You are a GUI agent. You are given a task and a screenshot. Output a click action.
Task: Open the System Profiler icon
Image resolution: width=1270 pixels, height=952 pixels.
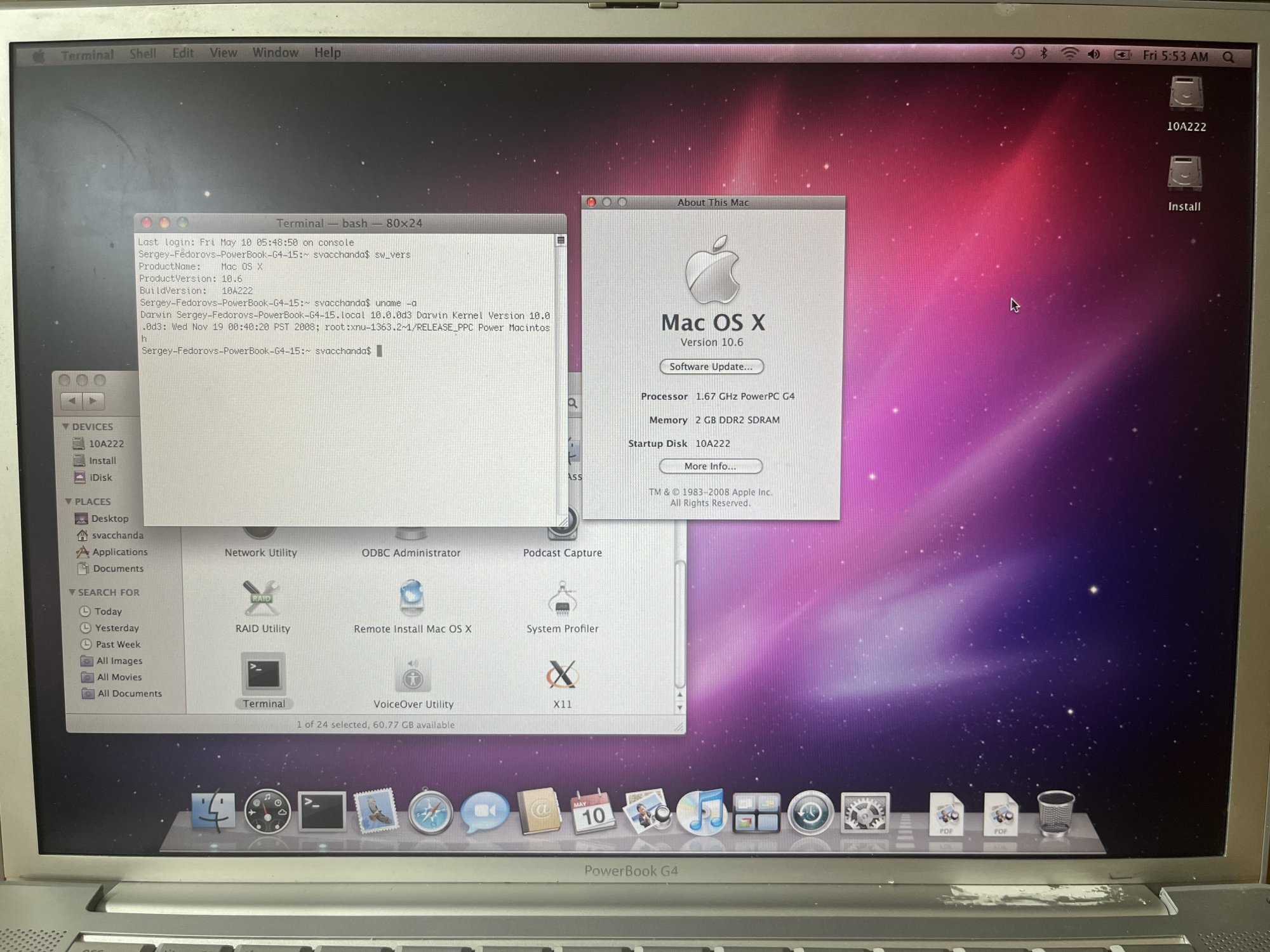coord(562,600)
